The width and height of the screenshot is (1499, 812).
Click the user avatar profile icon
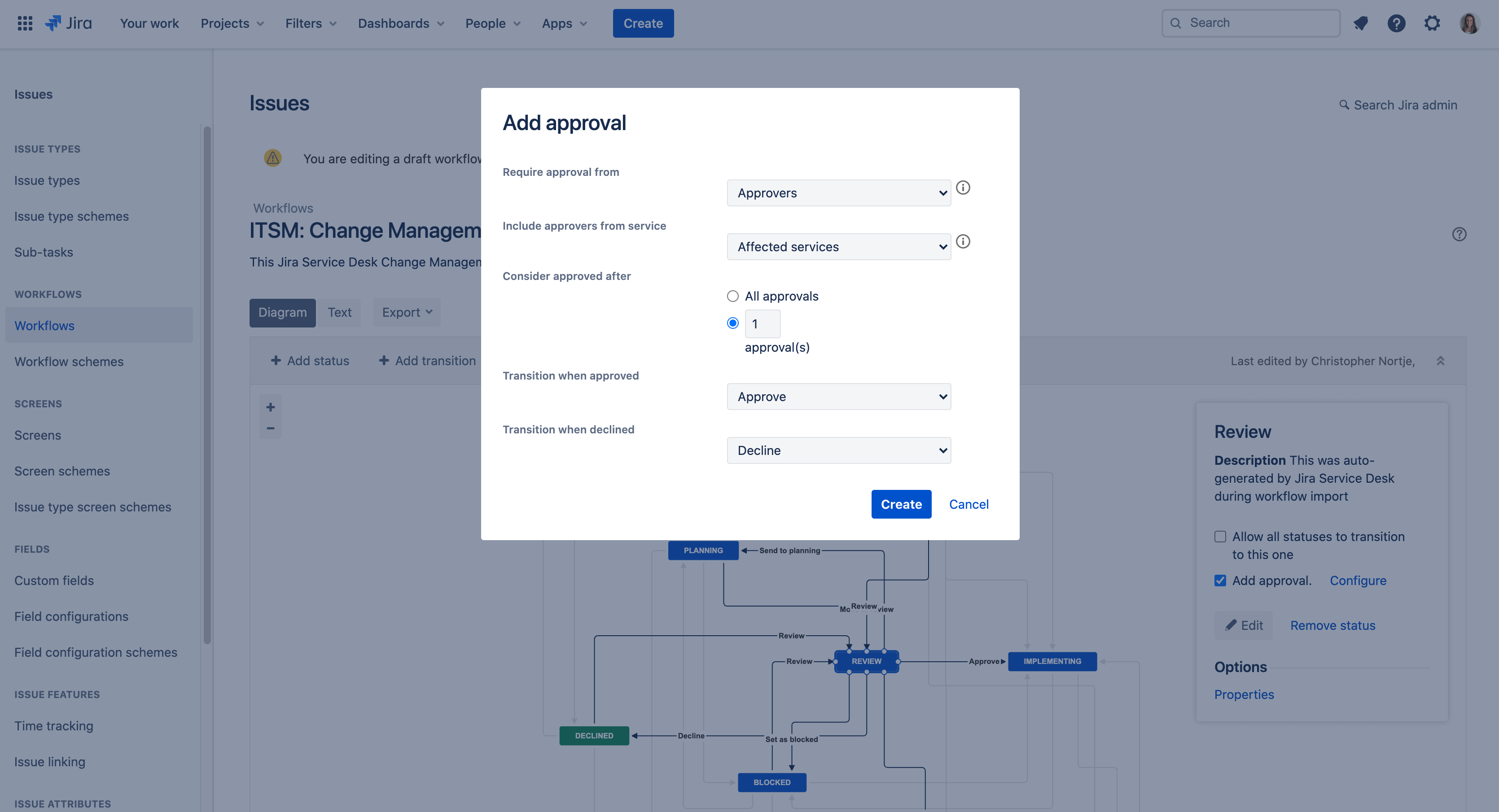pos(1469,23)
